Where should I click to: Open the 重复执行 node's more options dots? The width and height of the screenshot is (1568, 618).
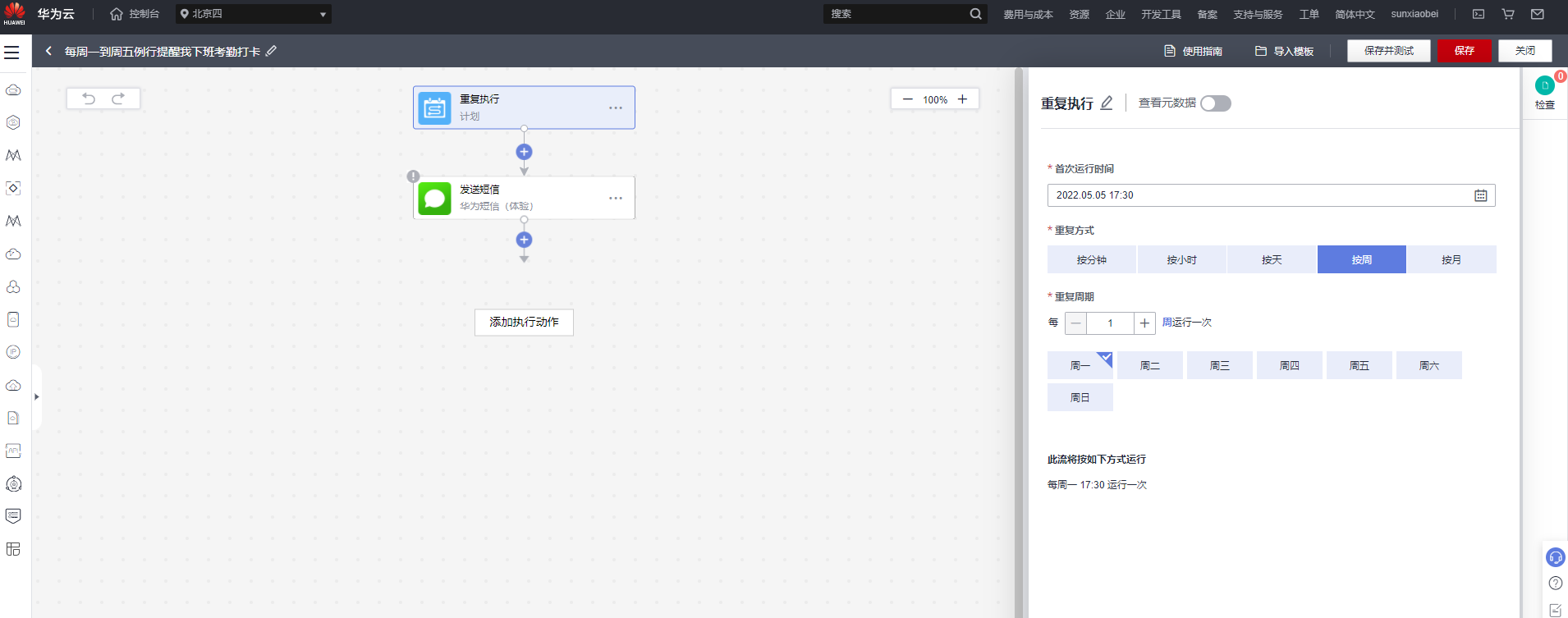(616, 108)
